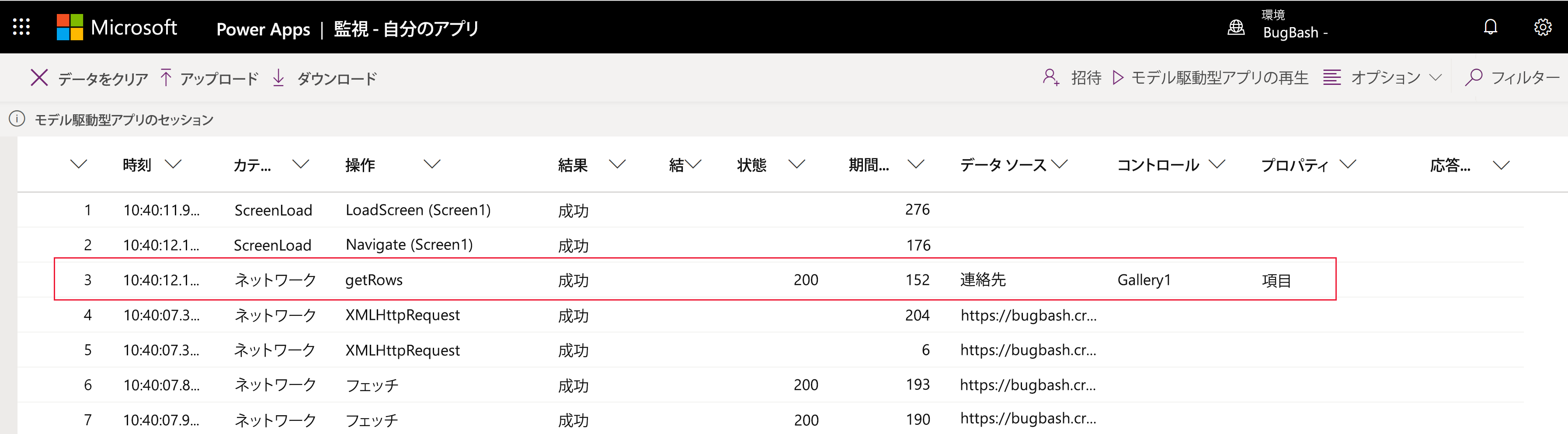Open the settings gear

(1543, 27)
